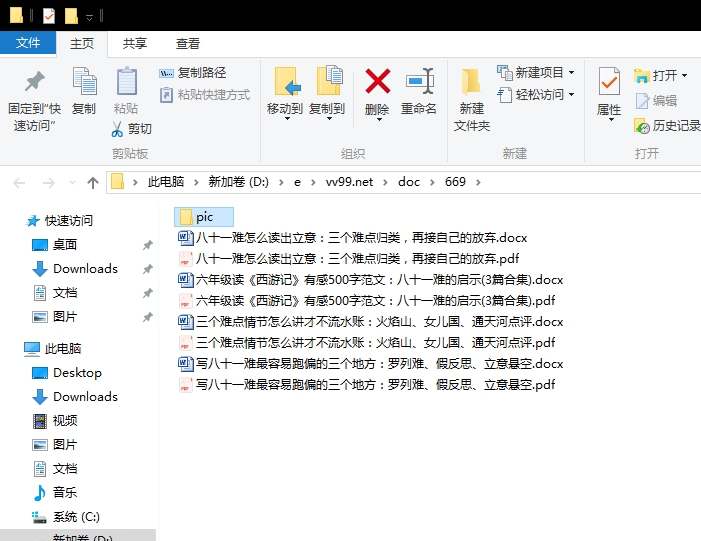This screenshot has width=701, height=541.
Task: Select 八十一难怎么读出立意 pdf file
Action: [349, 258]
